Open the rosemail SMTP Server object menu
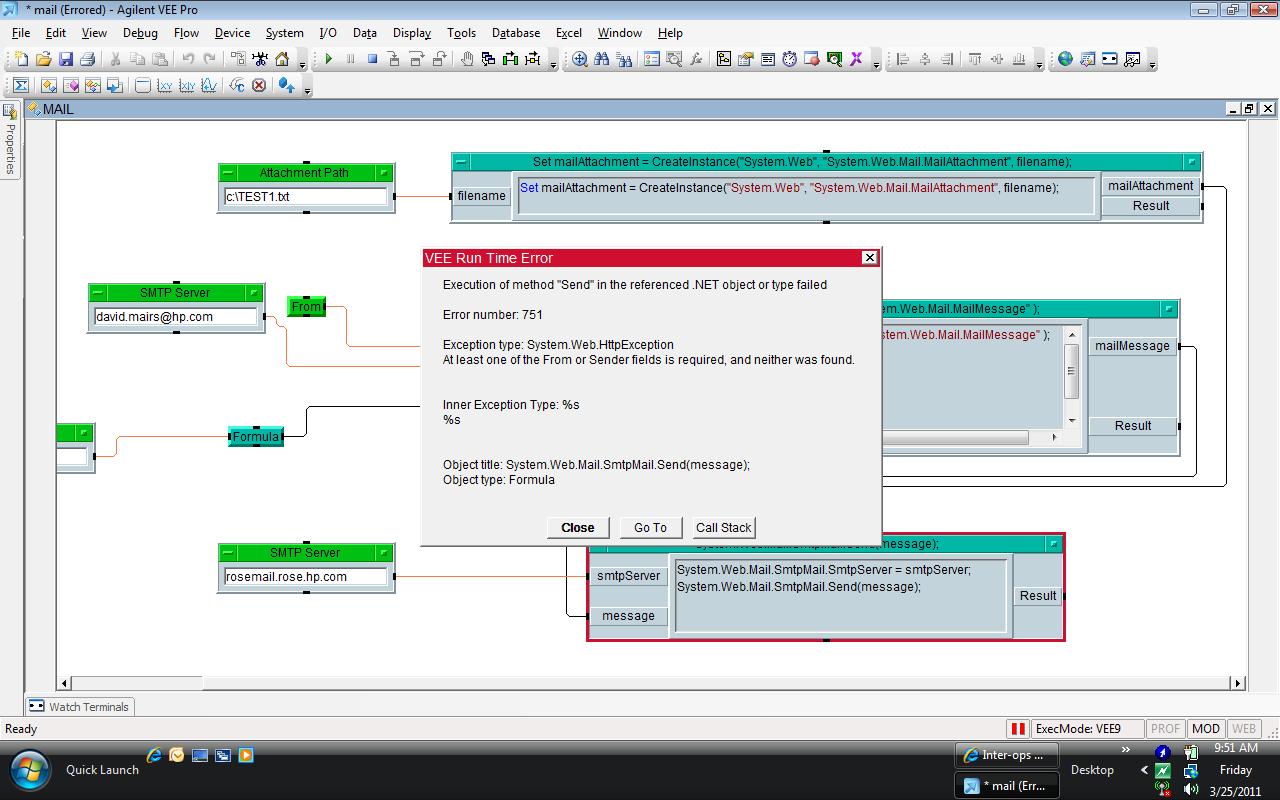Viewport: 1280px width, 800px height. (228, 553)
